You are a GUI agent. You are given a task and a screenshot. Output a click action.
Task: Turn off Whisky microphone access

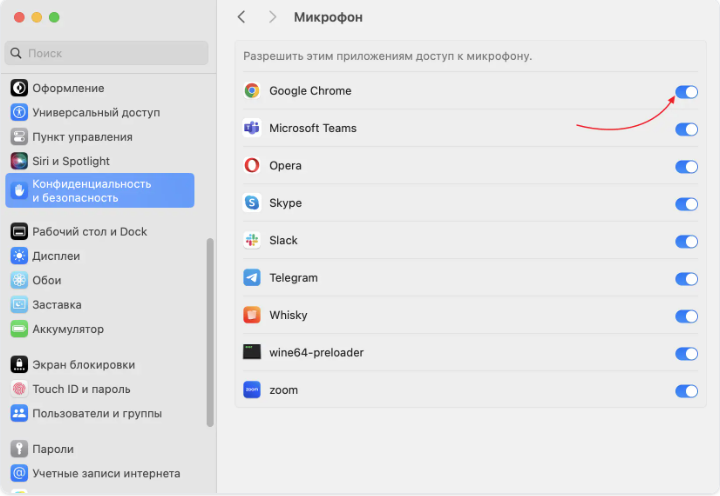[686, 316]
